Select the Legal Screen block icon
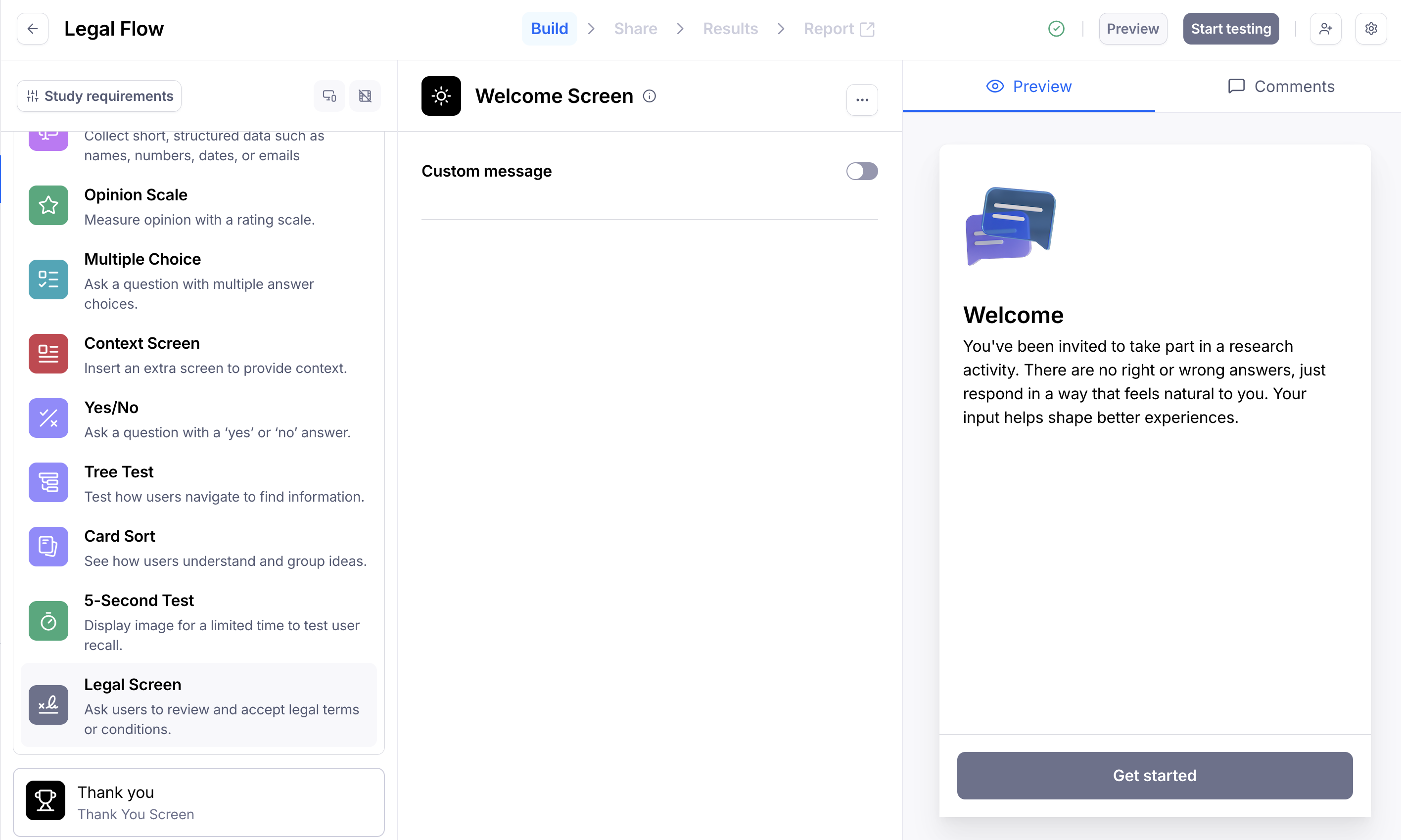1401x840 pixels. [x=48, y=705]
